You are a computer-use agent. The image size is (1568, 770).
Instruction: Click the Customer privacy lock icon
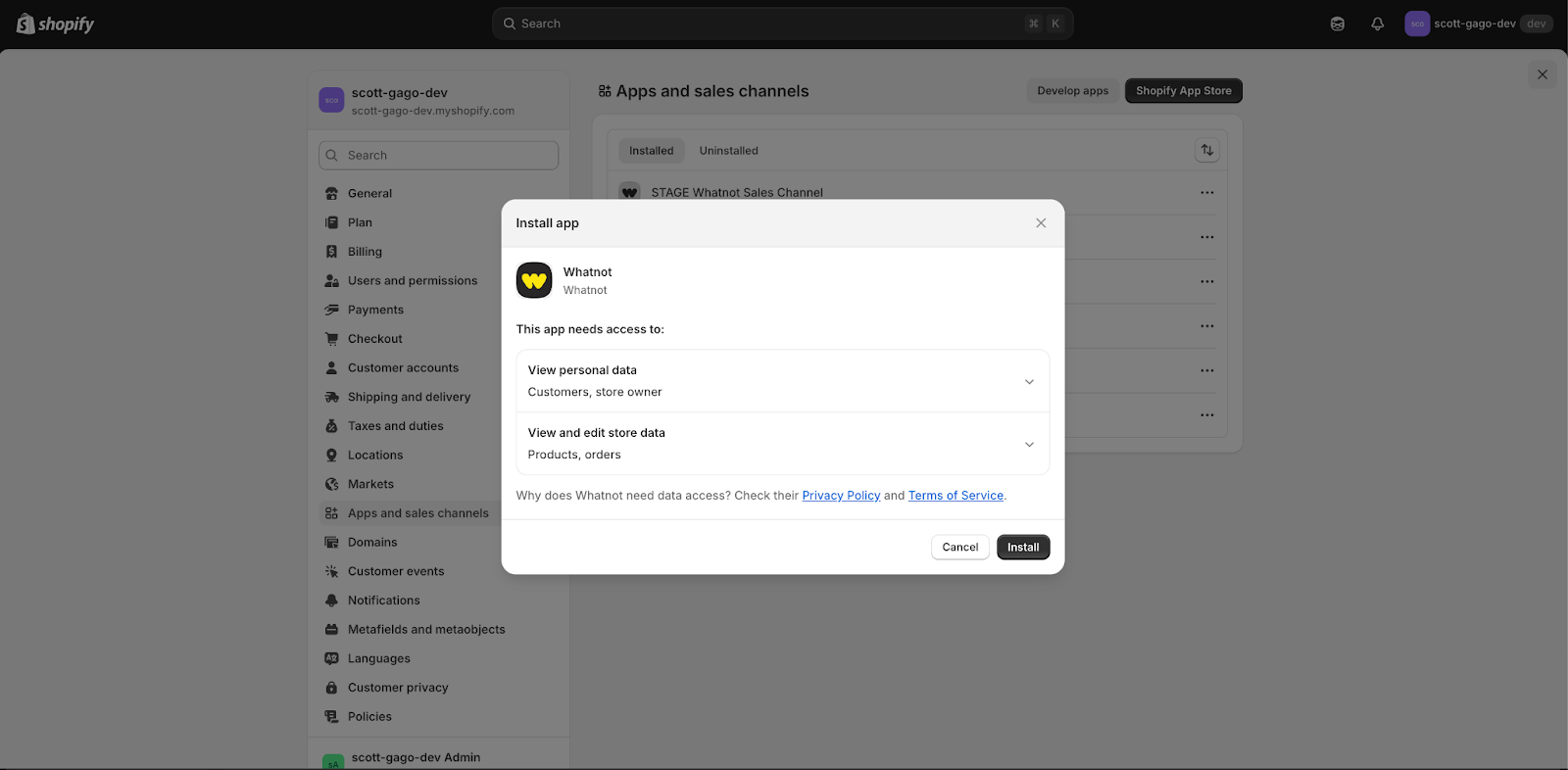point(331,688)
